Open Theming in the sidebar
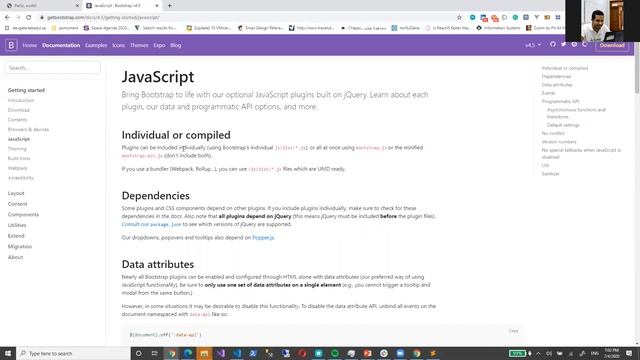 pos(17,149)
